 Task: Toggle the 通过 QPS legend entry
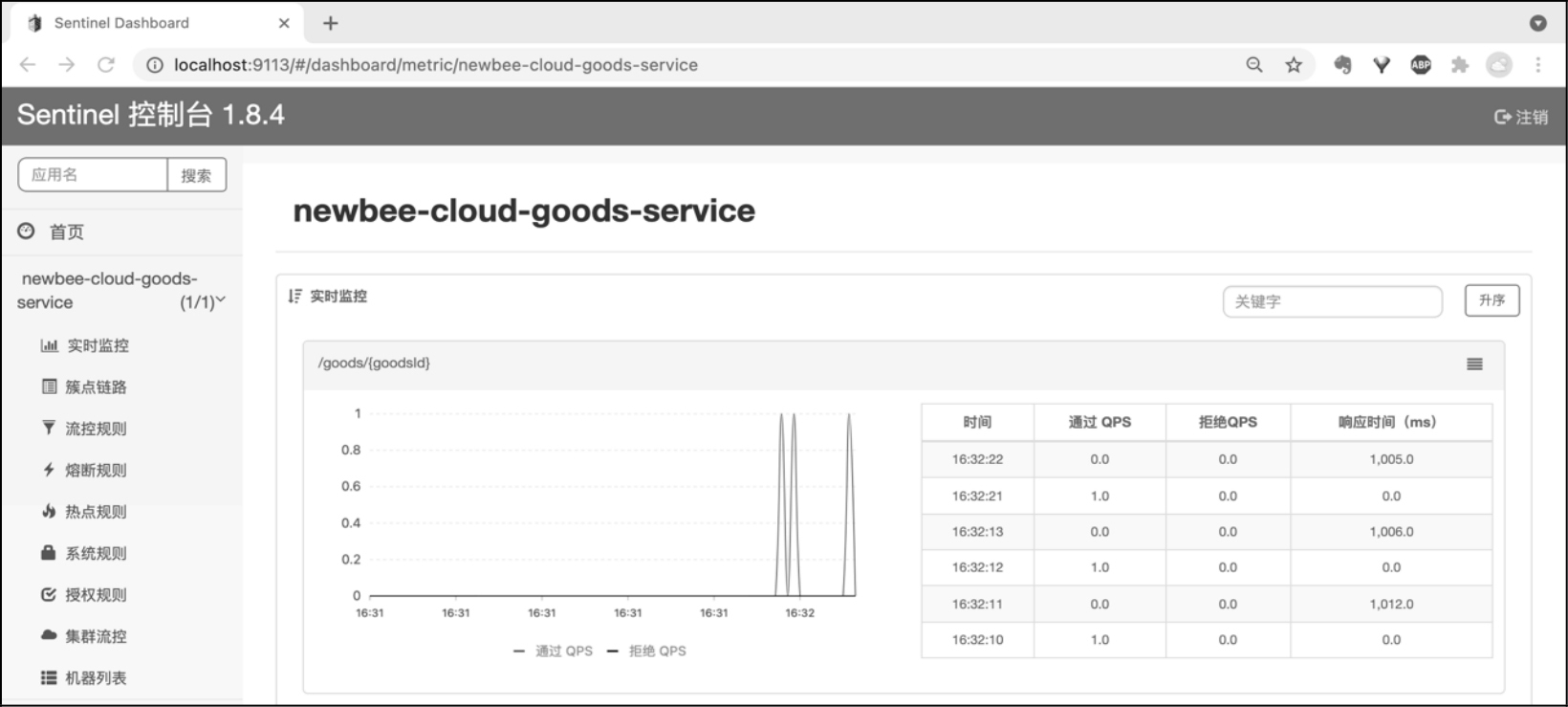(553, 651)
